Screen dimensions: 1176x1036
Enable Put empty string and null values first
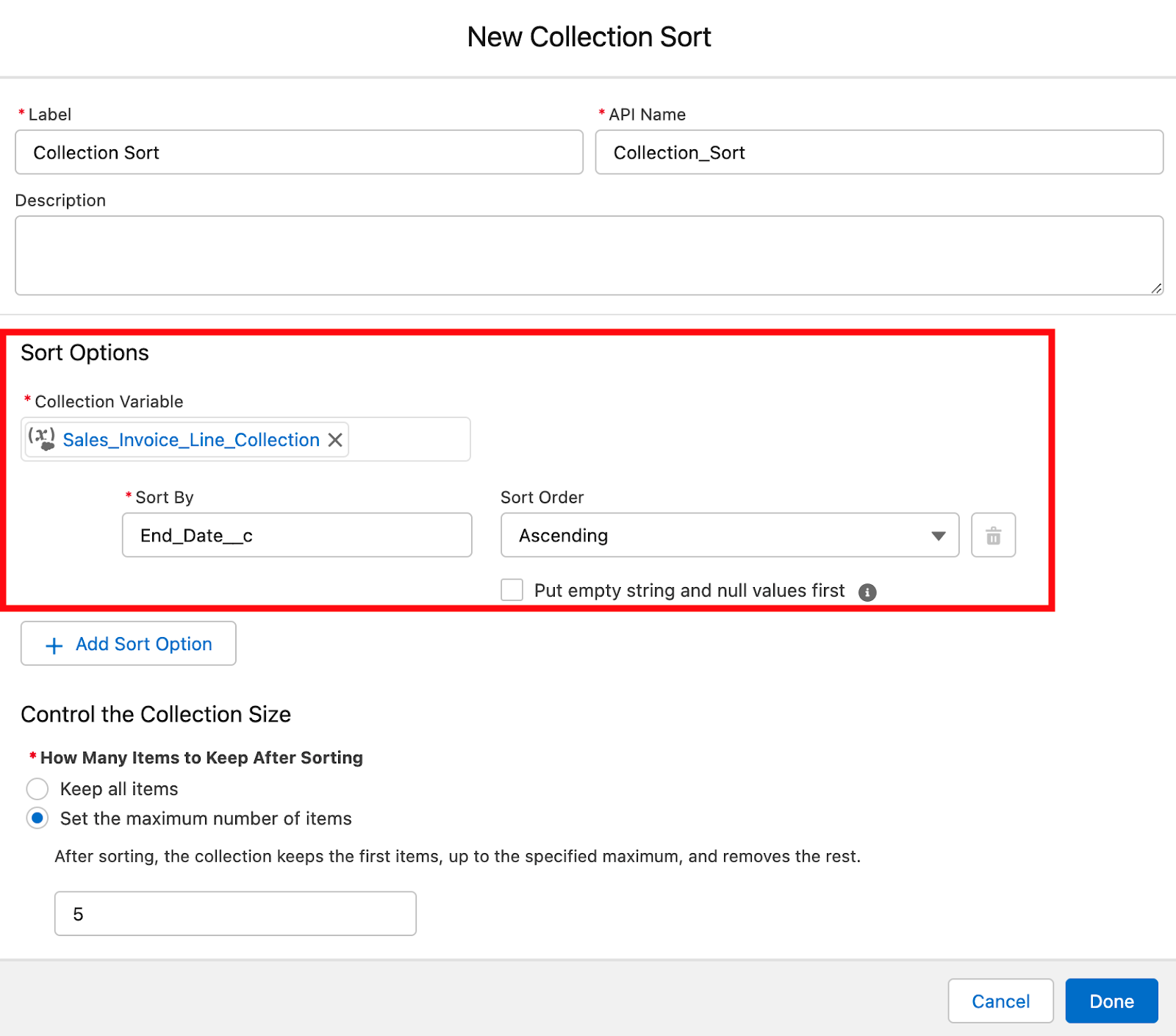pyautogui.click(x=511, y=590)
